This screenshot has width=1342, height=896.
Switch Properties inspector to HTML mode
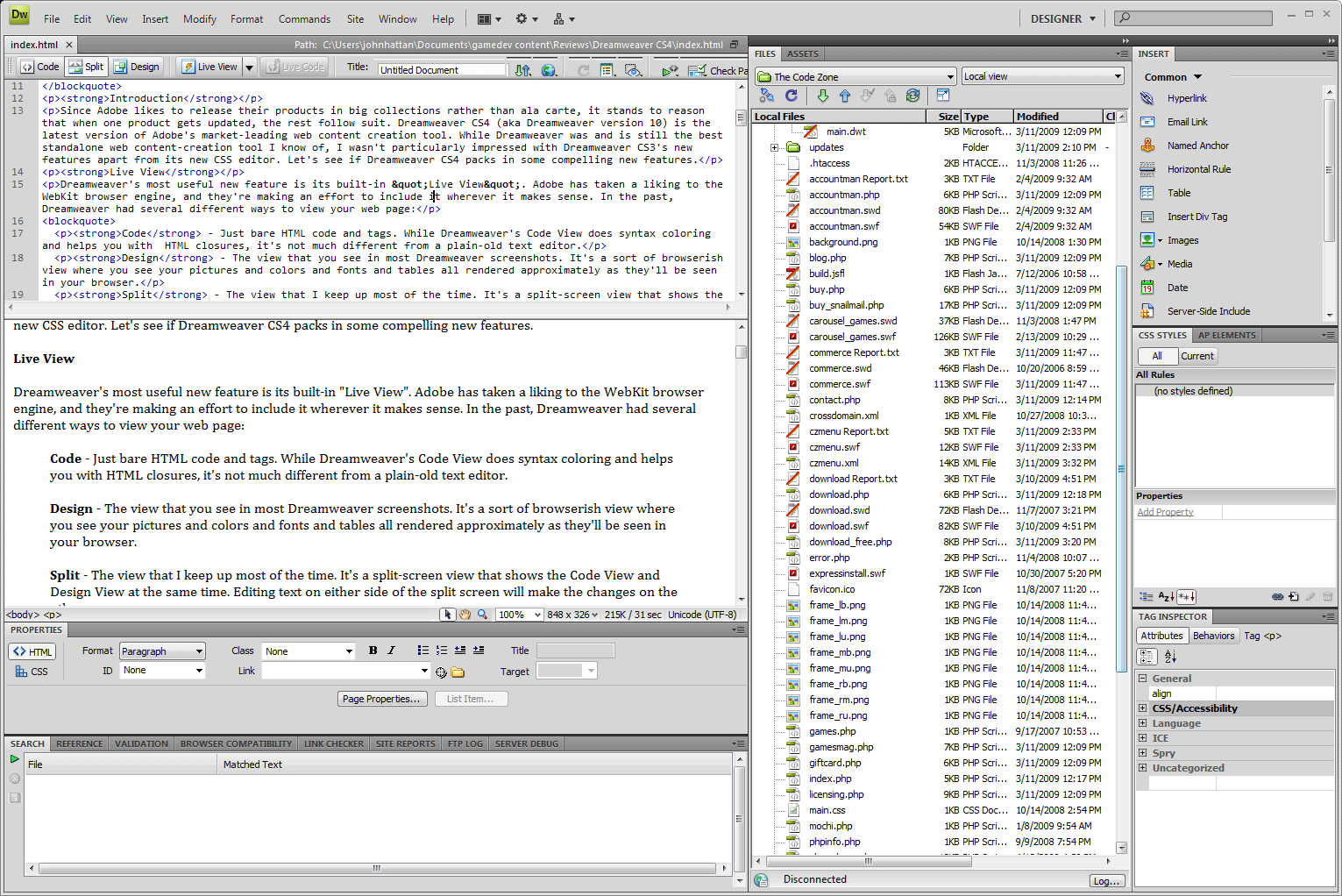[x=32, y=651]
